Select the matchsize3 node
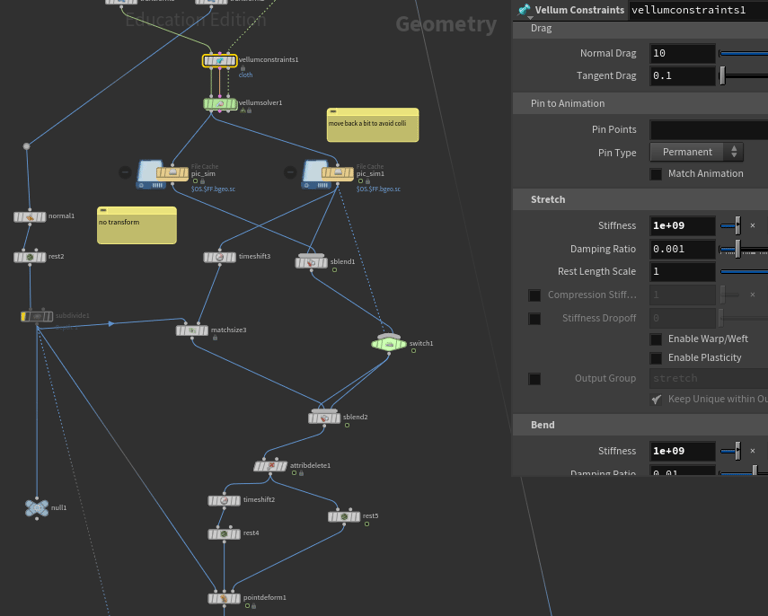 click(x=192, y=331)
